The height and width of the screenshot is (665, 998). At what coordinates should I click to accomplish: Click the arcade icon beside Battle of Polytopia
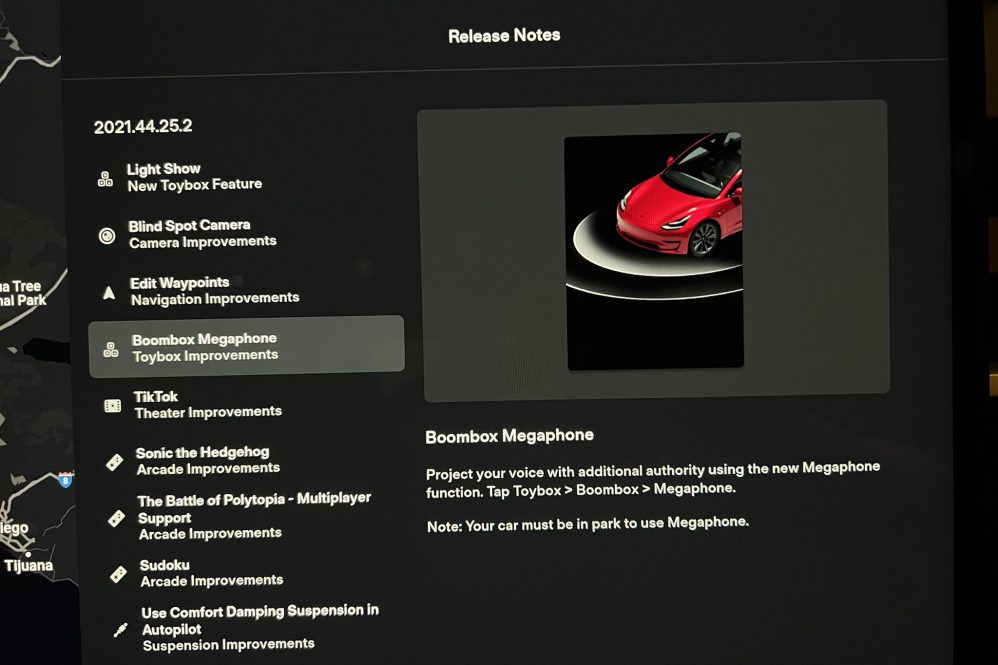(117, 518)
